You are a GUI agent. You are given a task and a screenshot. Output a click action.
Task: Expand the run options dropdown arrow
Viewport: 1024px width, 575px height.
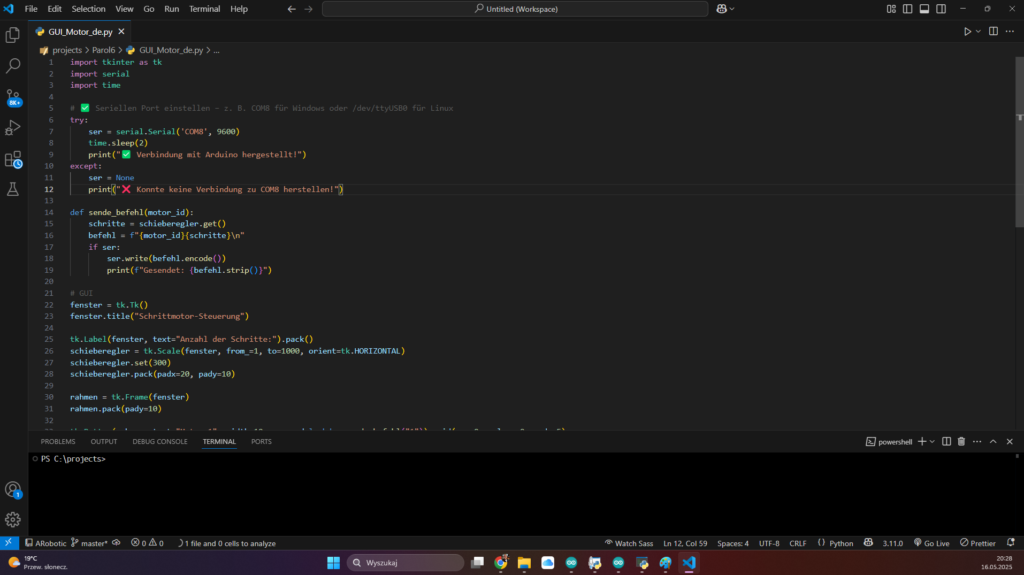978,31
